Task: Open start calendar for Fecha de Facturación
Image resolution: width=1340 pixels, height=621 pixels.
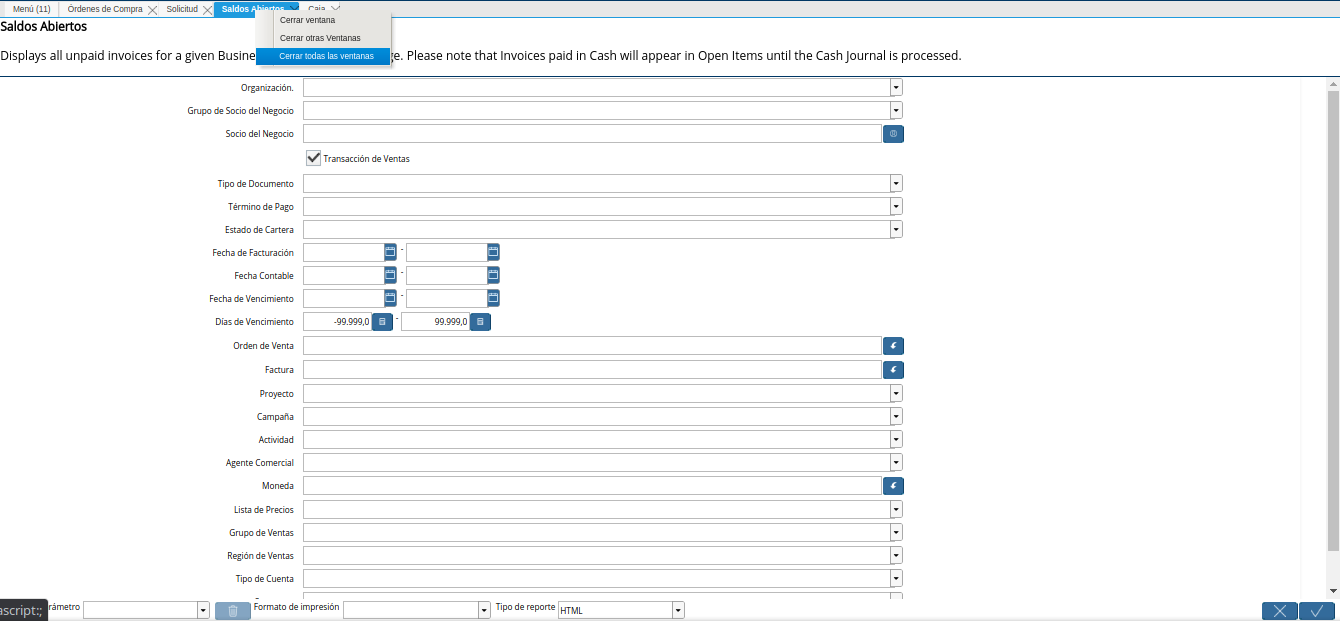Action: 390,253
